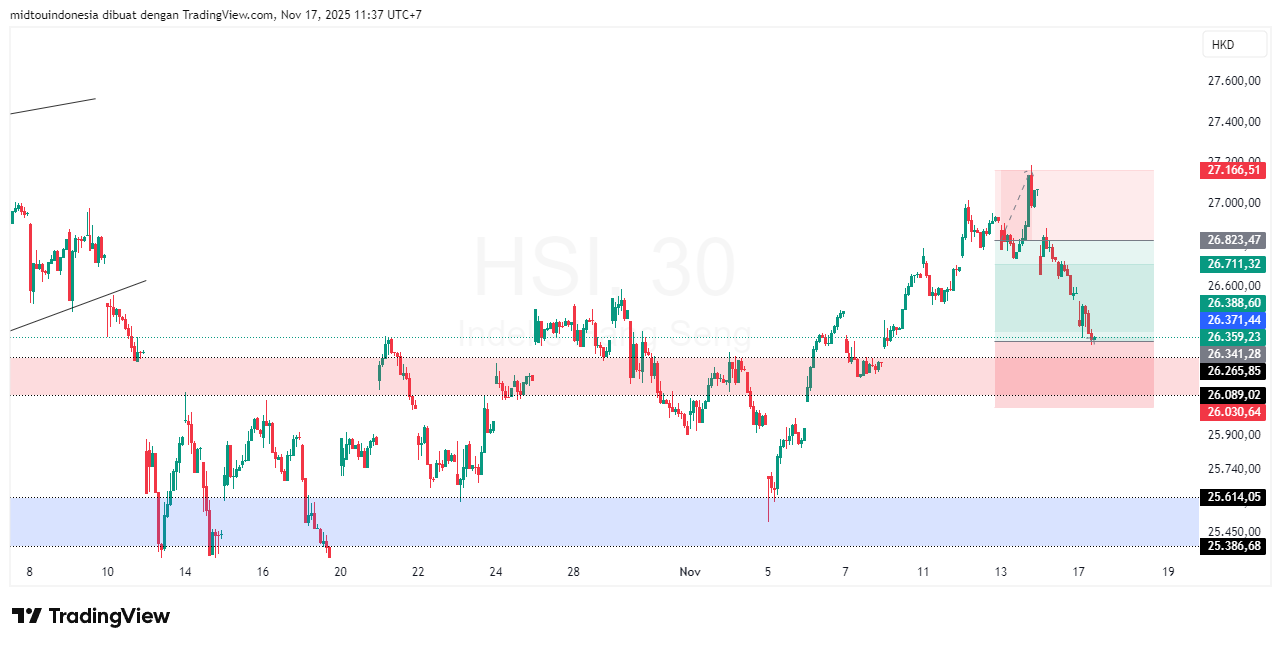Click the HSI, 30 watermark text
Viewport: 1281px width, 646px height.
[x=604, y=268]
